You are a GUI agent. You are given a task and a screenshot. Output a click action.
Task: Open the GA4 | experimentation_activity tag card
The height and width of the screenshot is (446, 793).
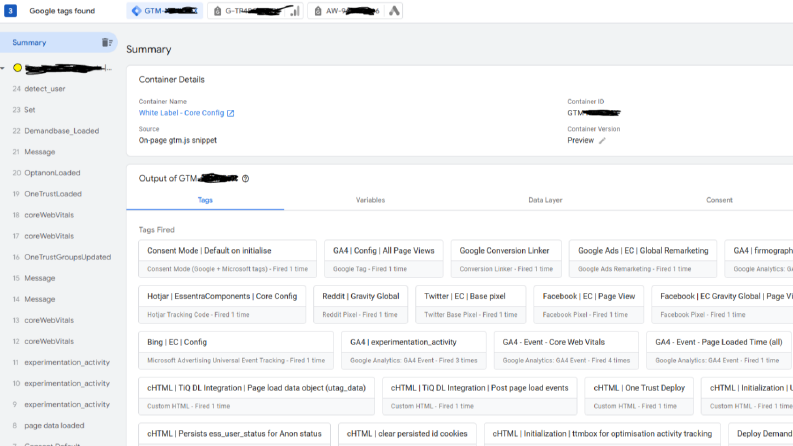pyautogui.click(x=414, y=350)
